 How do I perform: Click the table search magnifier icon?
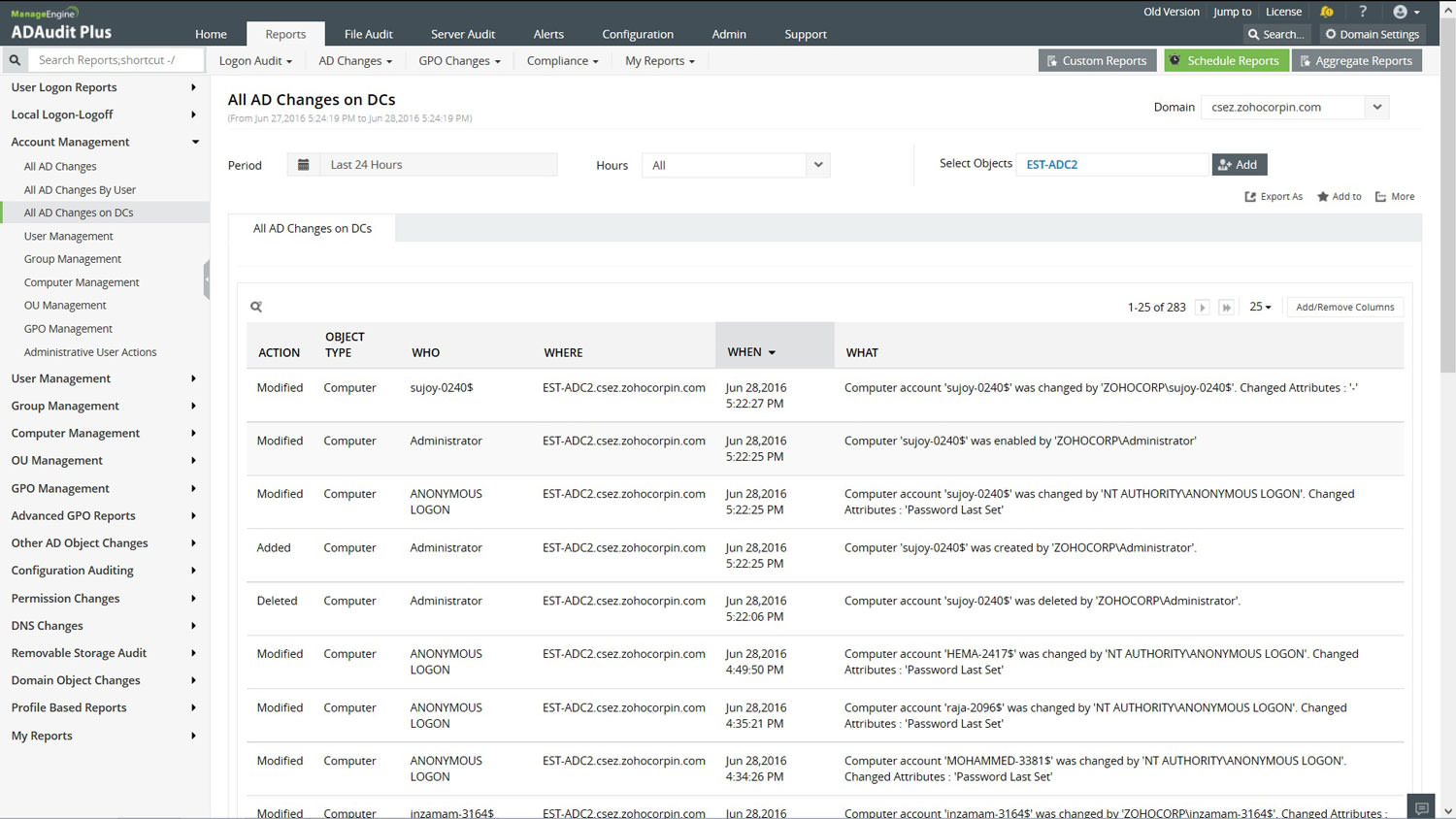tap(256, 307)
